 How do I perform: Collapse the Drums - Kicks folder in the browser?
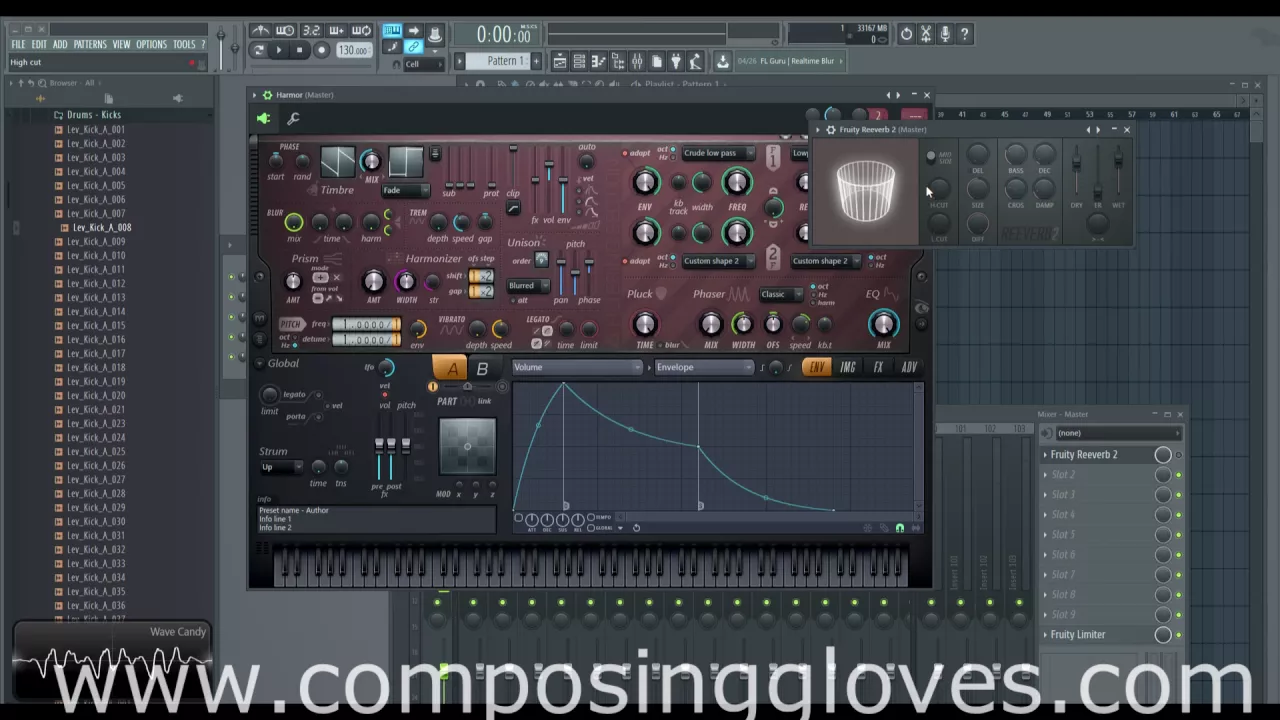click(x=93, y=115)
